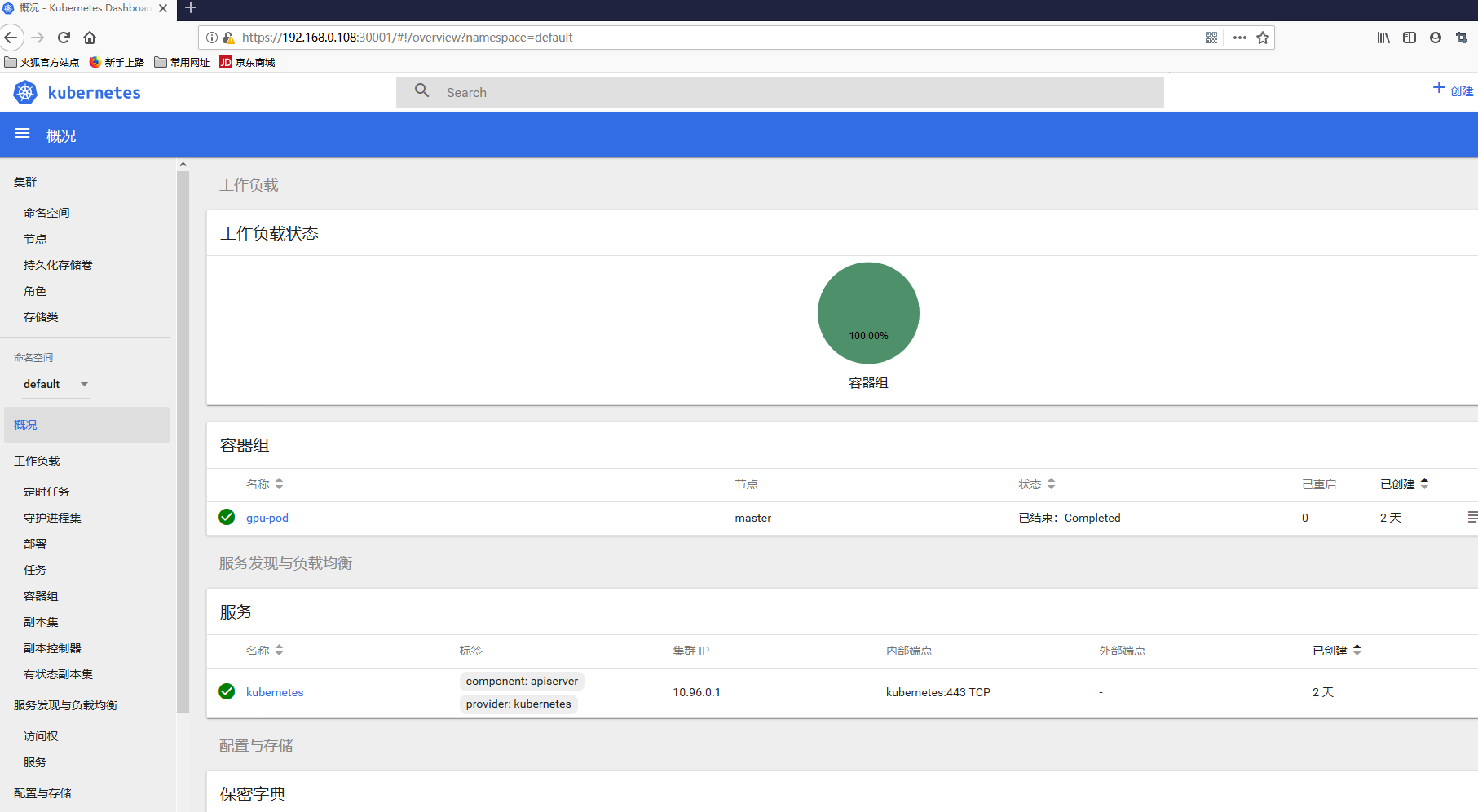The width and height of the screenshot is (1478, 812).
Task: Open 副本控制器 in sidebar
Action: click(52, 648)
